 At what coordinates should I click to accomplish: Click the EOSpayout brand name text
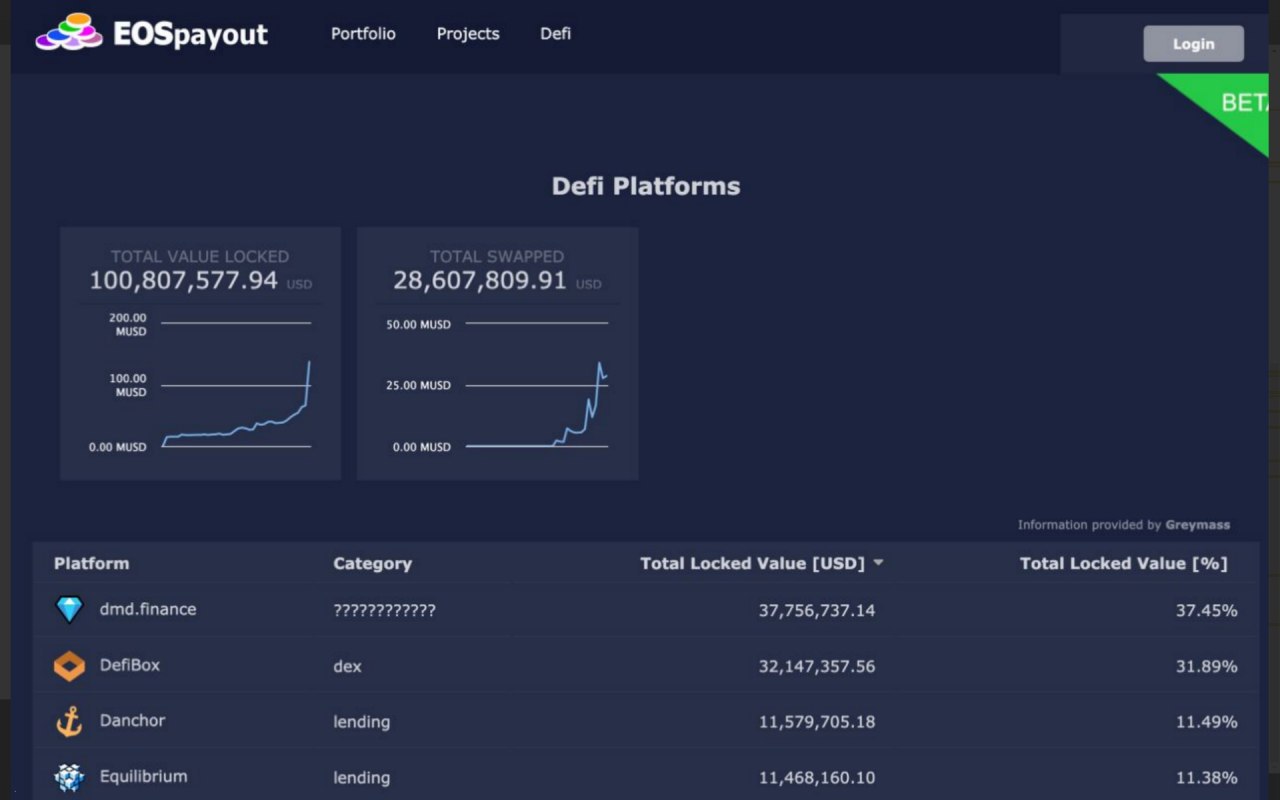tap(190, 34)
